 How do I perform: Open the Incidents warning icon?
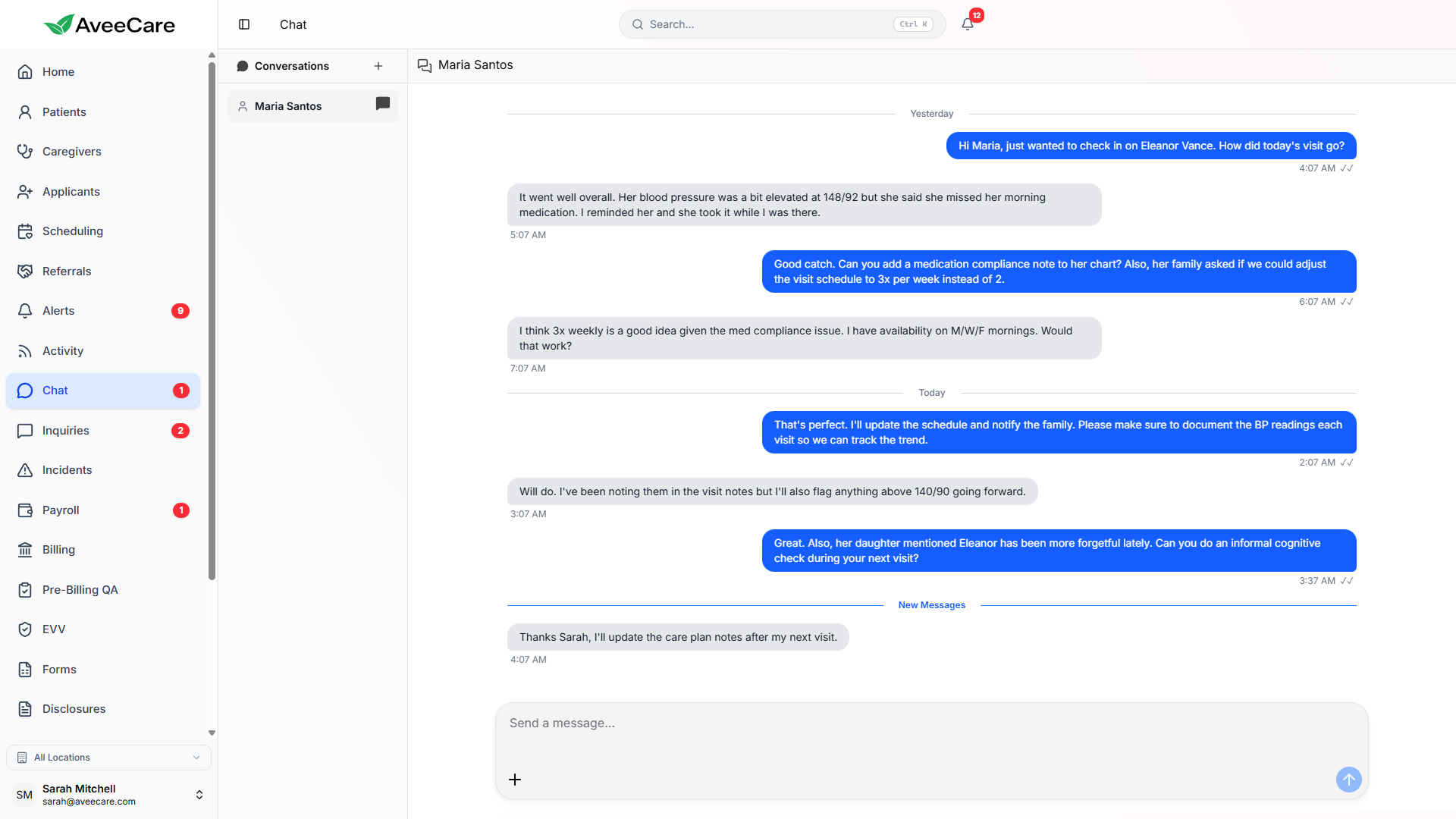[25, 469]
